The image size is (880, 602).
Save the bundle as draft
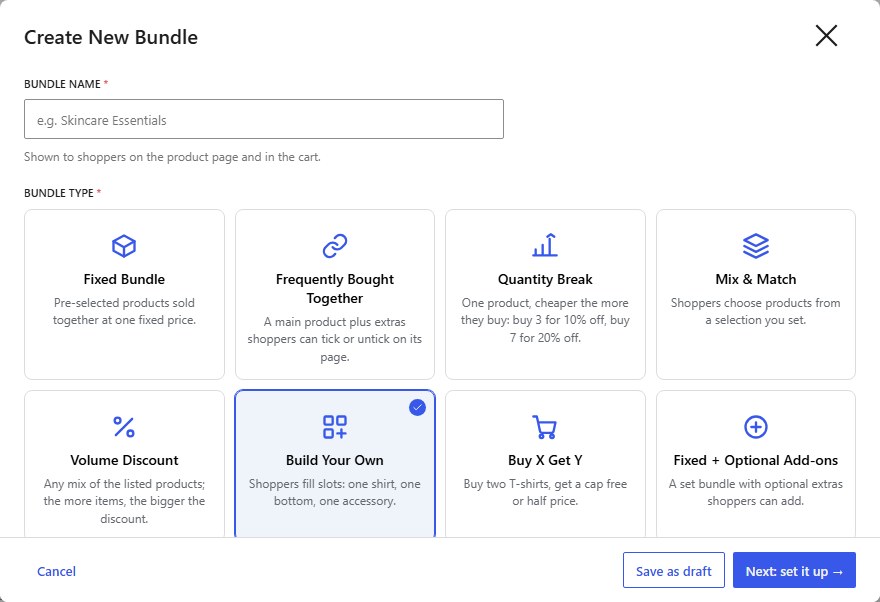tap(673, 570)
